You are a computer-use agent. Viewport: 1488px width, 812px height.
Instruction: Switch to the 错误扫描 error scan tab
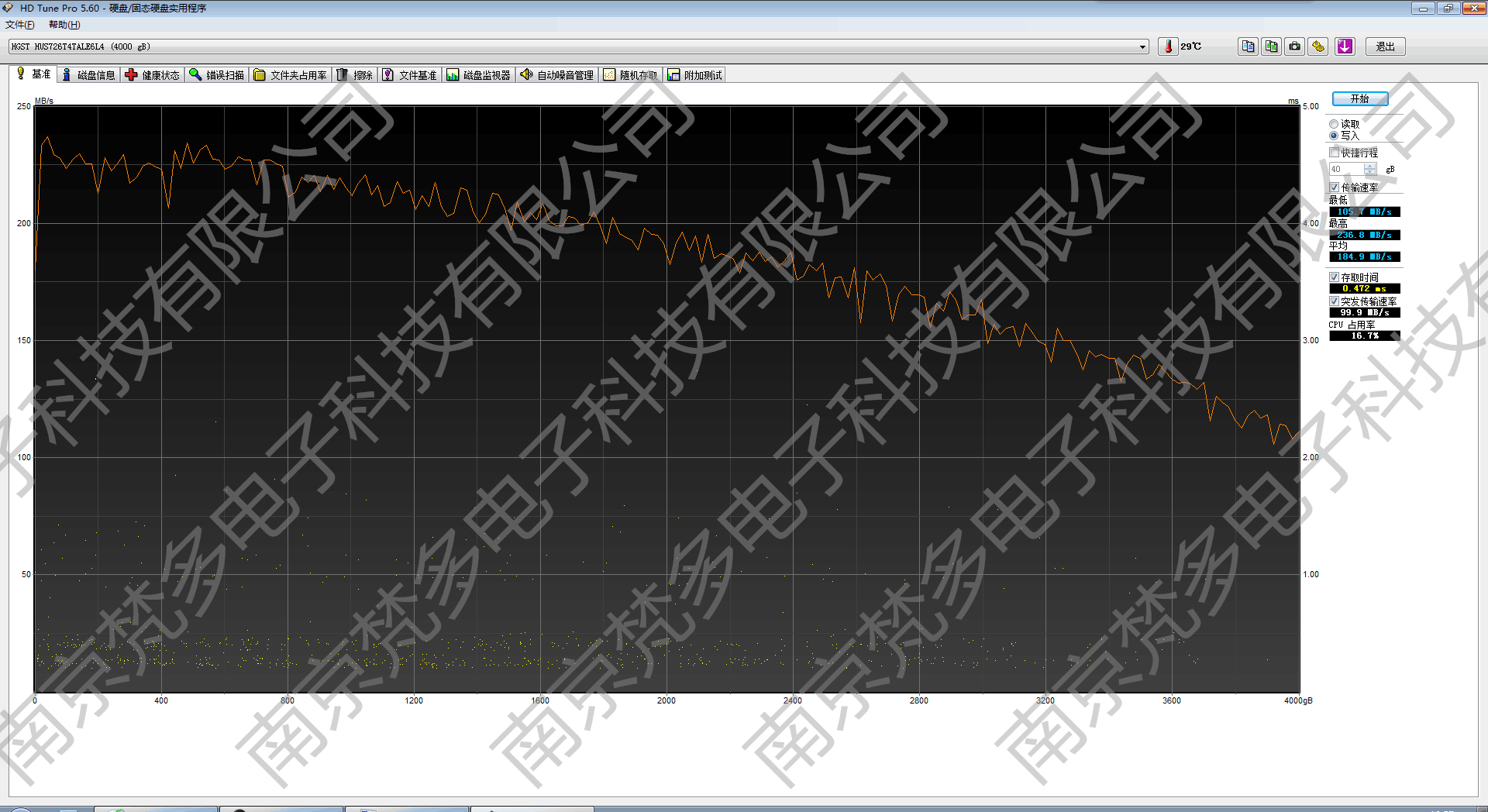coord(217,75)
